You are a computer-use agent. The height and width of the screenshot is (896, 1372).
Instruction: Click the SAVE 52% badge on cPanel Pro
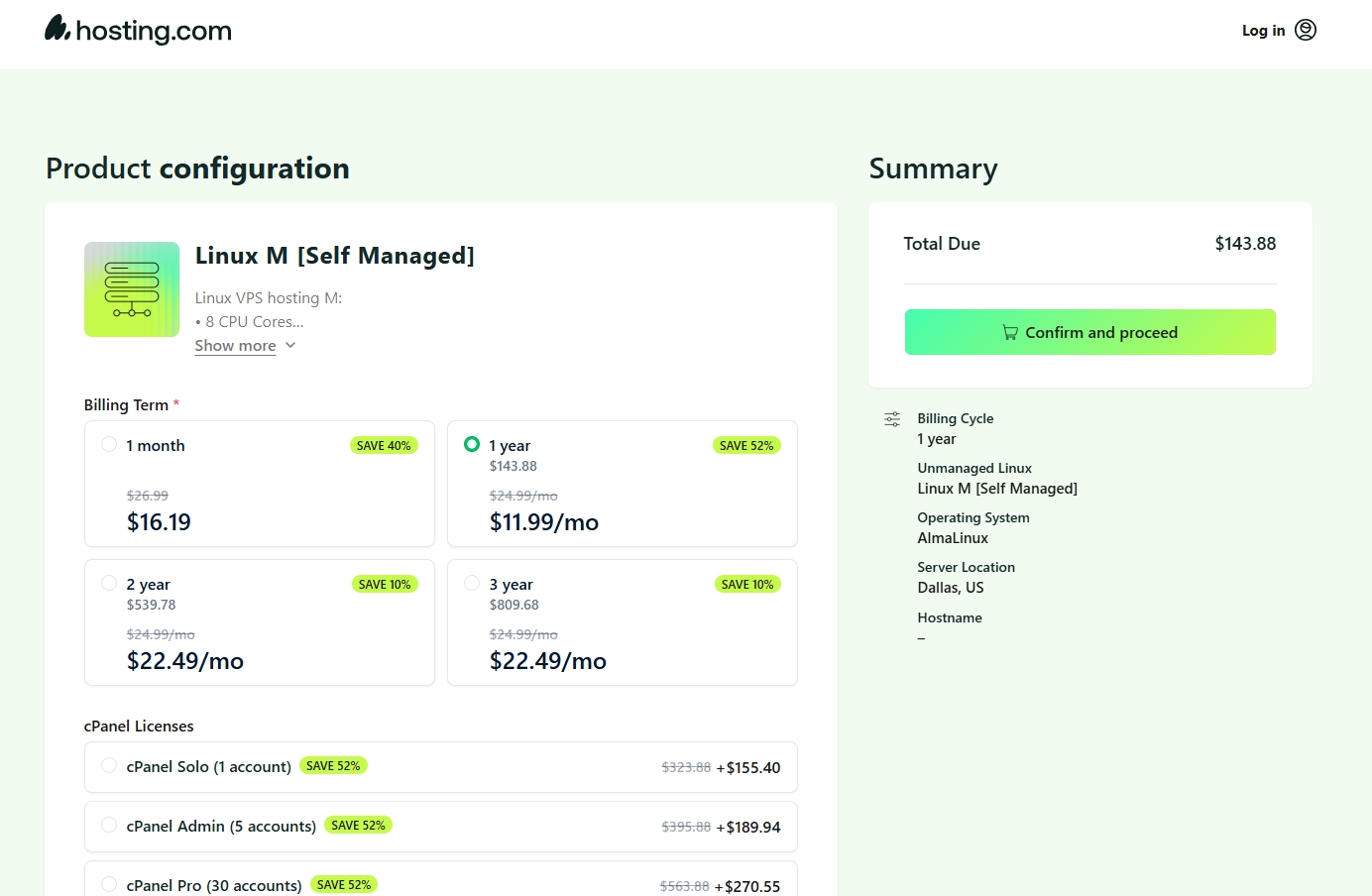point(344,885)
